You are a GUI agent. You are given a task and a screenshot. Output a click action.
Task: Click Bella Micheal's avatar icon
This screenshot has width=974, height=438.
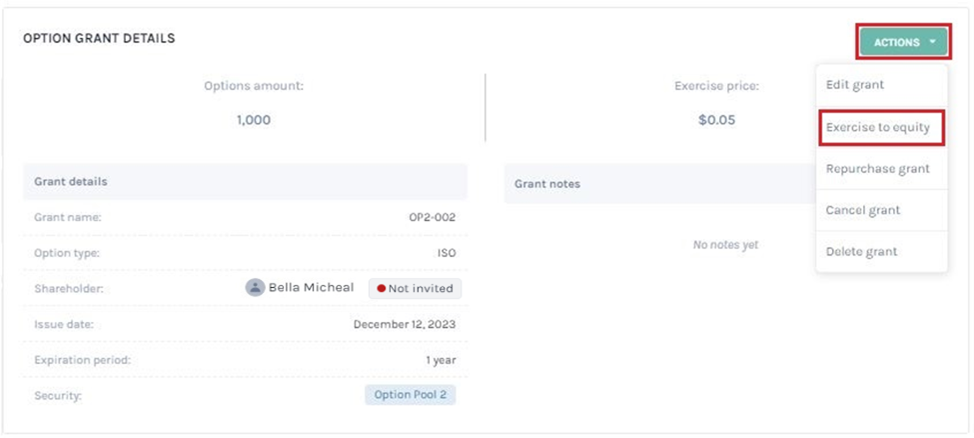click(x=255, y=288)
